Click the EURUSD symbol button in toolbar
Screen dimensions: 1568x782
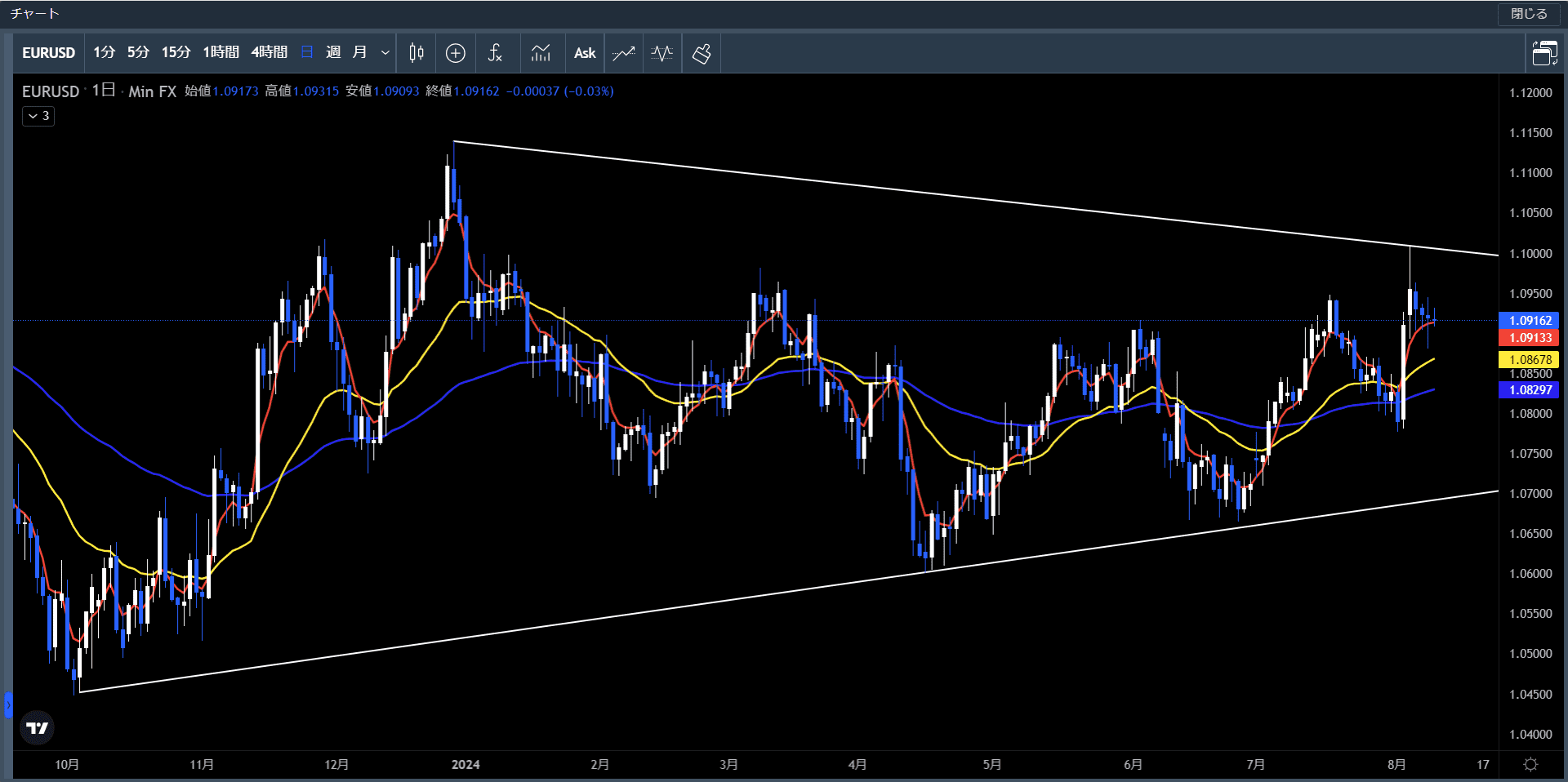click(48, 53)
